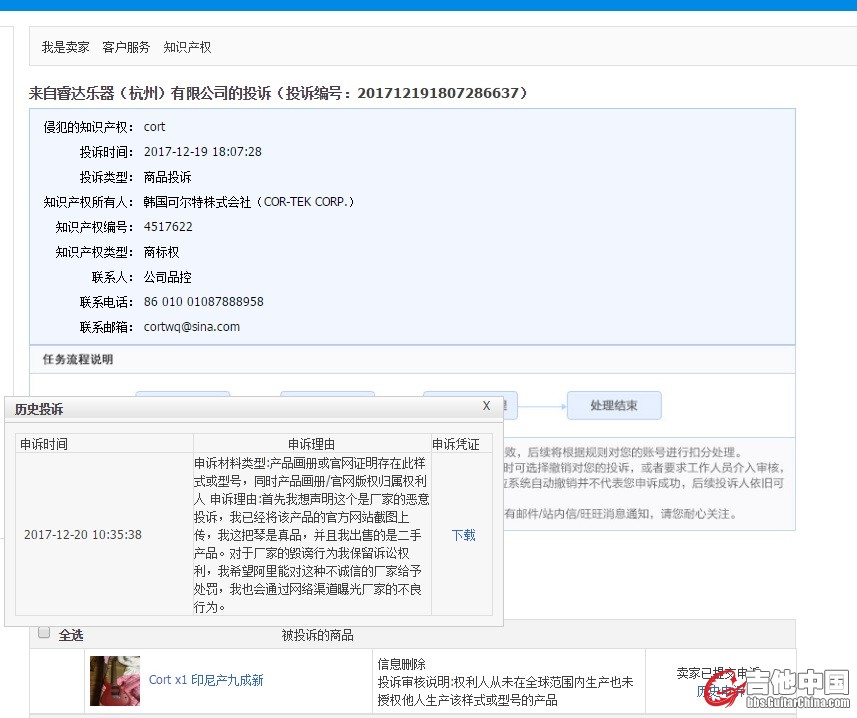Select the owner text 韩国可尔特株式会社 (COR-TEK CORP.)
Screen dimensions: 857x718
(x=249, y=202)
